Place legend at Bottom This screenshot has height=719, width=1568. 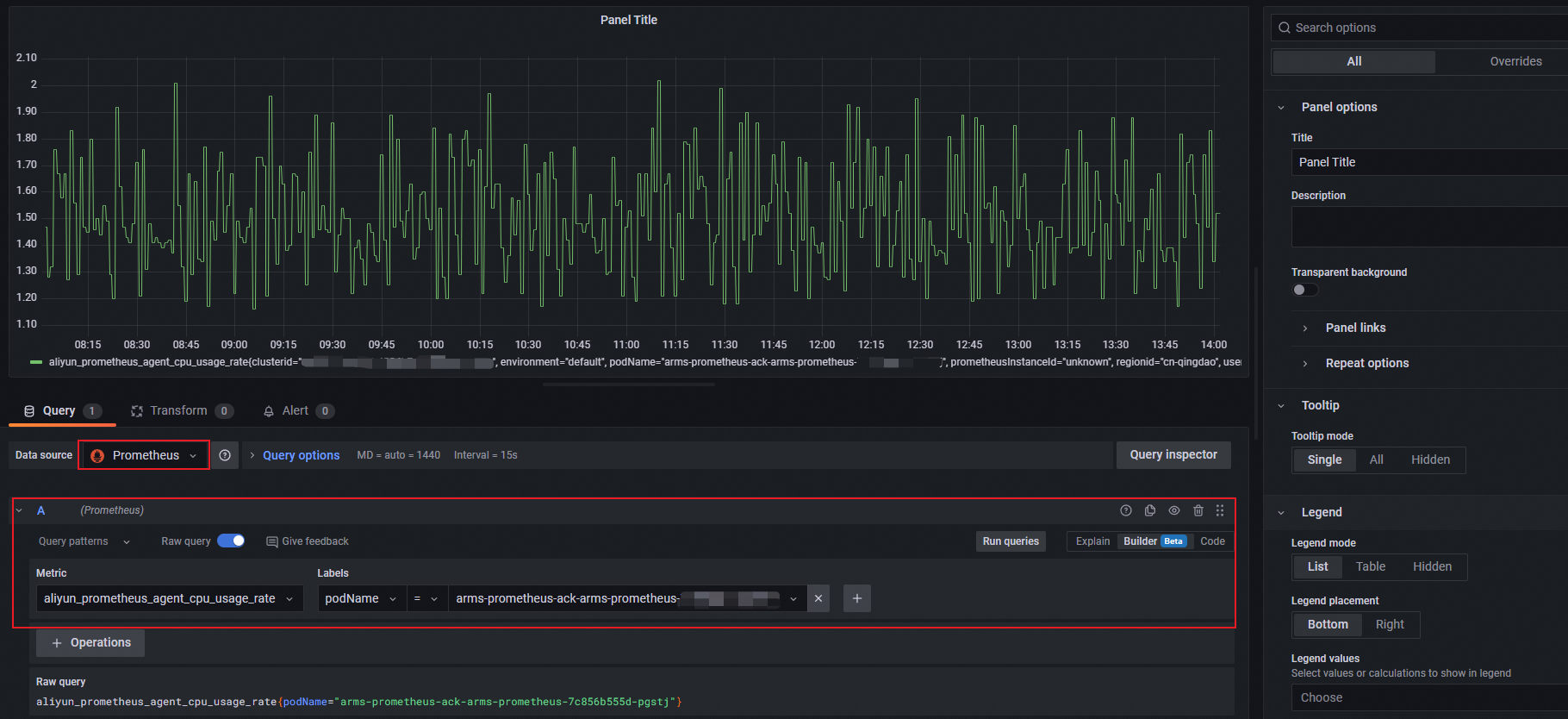pyautogui.click(x=1328, y=624)
